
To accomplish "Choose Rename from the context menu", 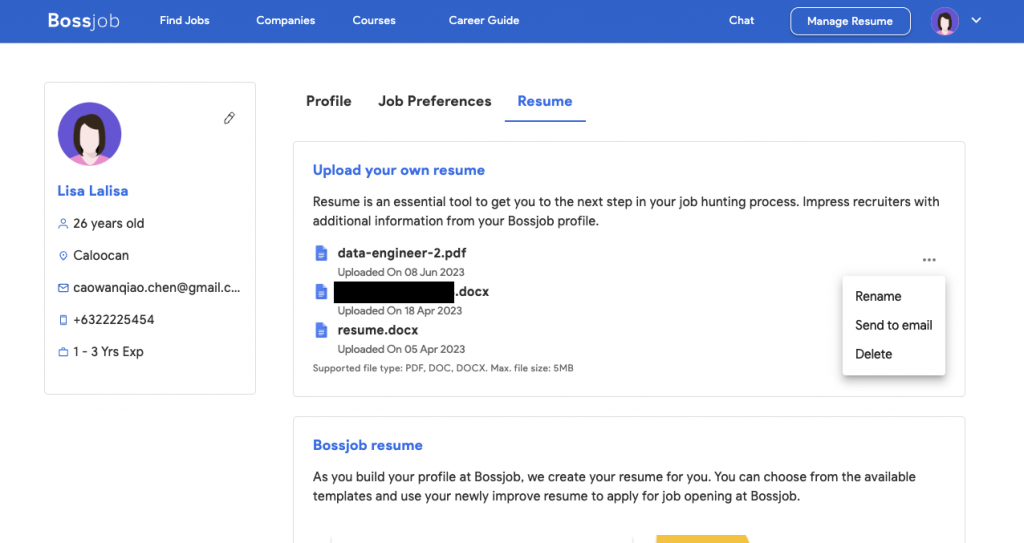I will [x=878, y=296].
